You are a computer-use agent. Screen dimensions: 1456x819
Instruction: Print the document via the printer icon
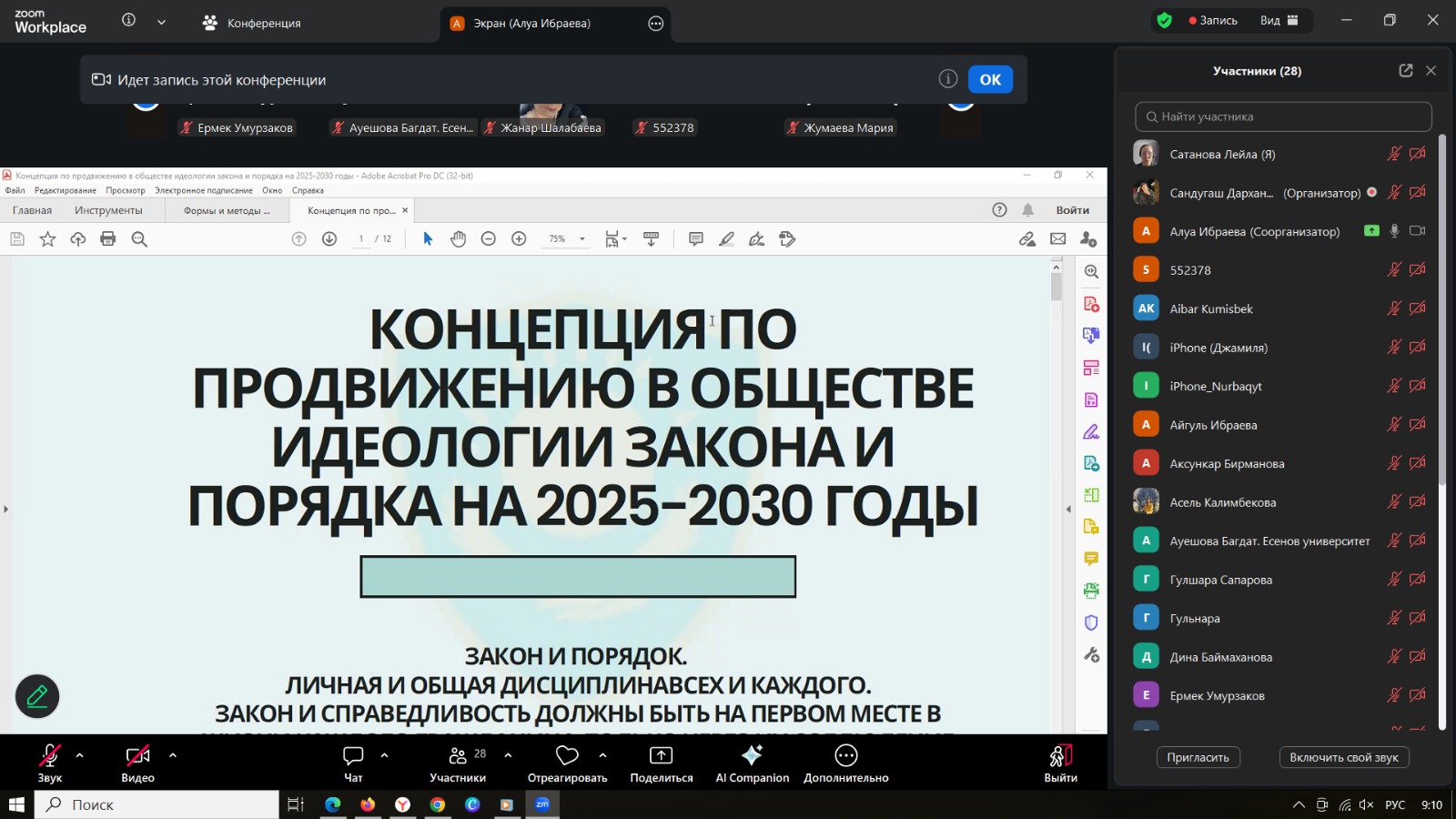[108, 238]
